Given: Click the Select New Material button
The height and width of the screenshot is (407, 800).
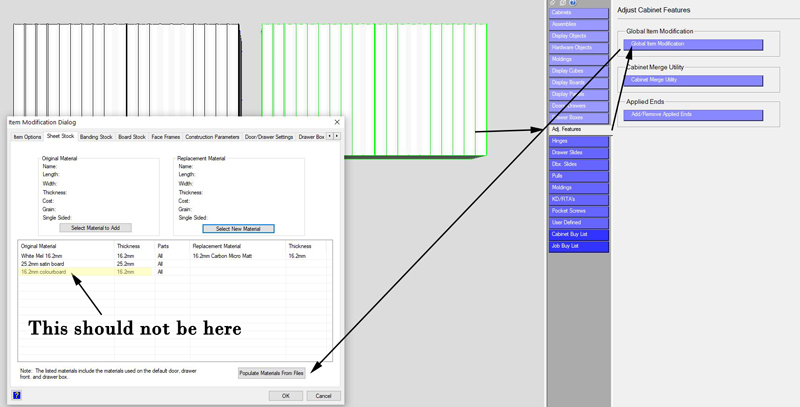Looking at the screenshot, I should (x=238, y=228).
